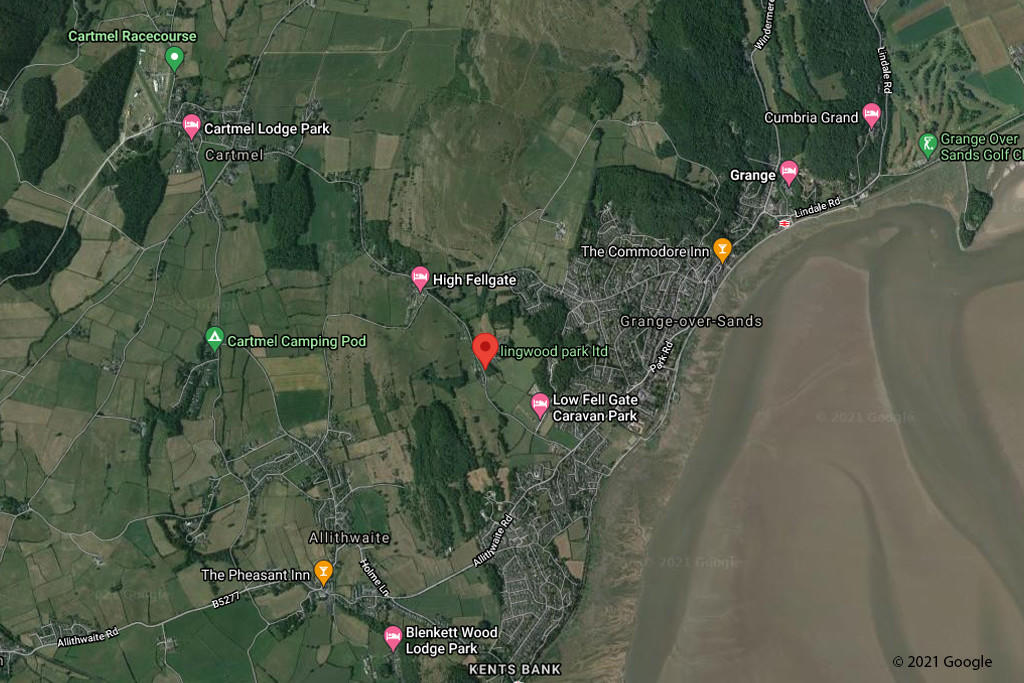1024x683 pixels.
Task: Click the Grange railway station icon
Action: [784, 223]
